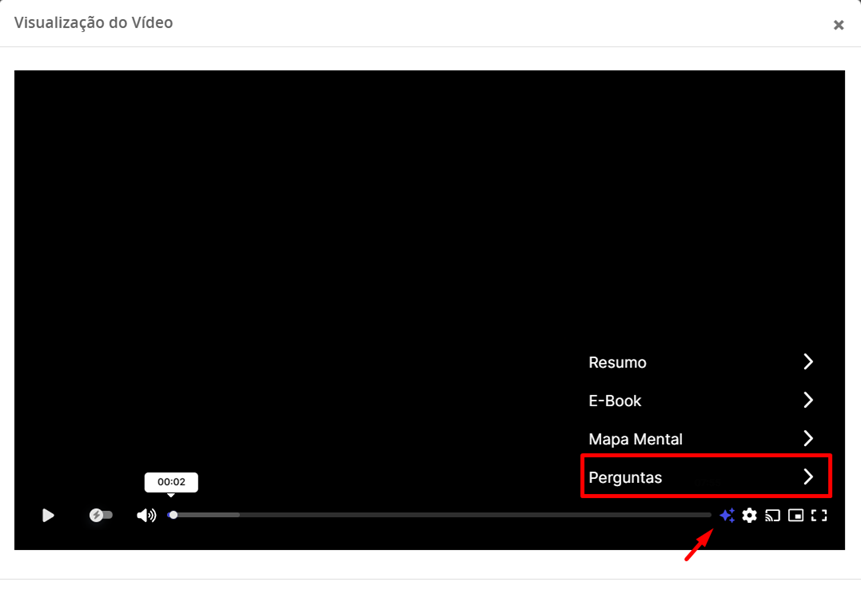Click the video progress bar handle
Viewport: 861px width, 590px height.
[x=174, y=515]
